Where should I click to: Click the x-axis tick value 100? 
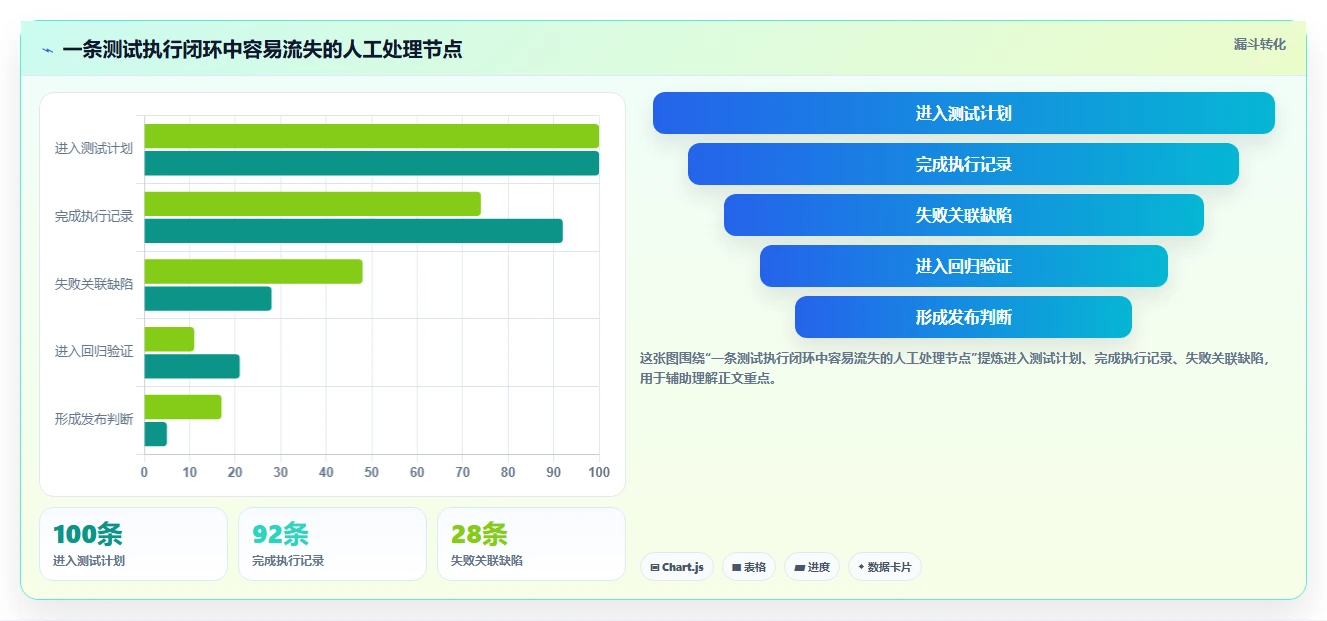point(599,473)
